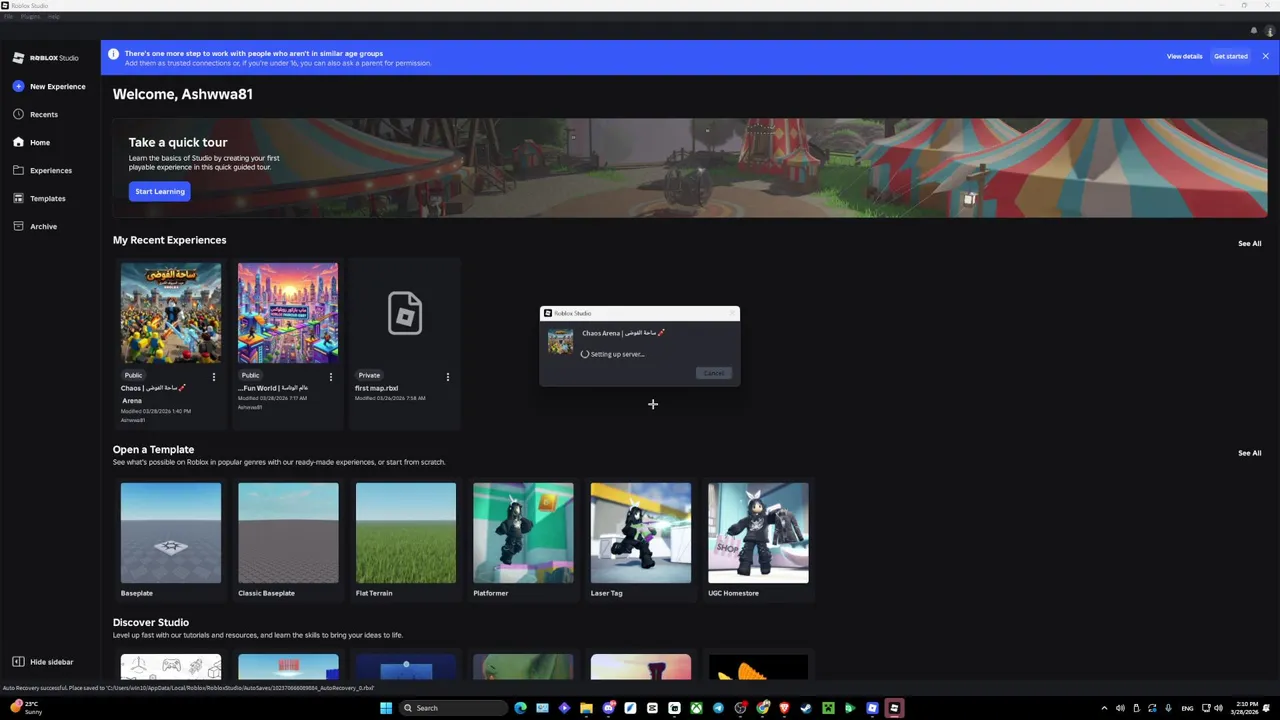The height and width of the screenshot is (720, 1280).
Task: Open the weather widget on taskbar
Action: pos(25,708)
